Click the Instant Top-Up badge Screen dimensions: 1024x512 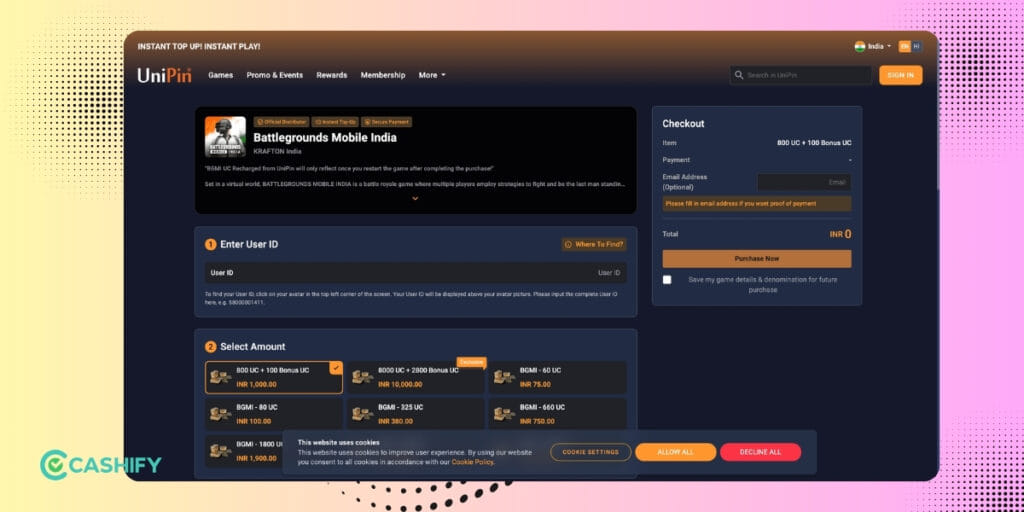click(x=335, y=122)
